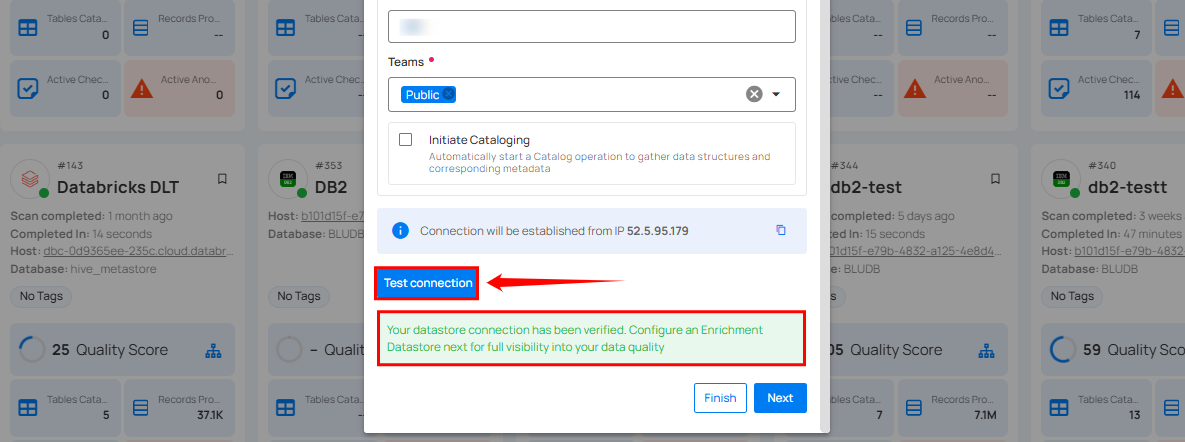
Task: Bookmark the Databricks DLT datastore
Action: [222, 179]
